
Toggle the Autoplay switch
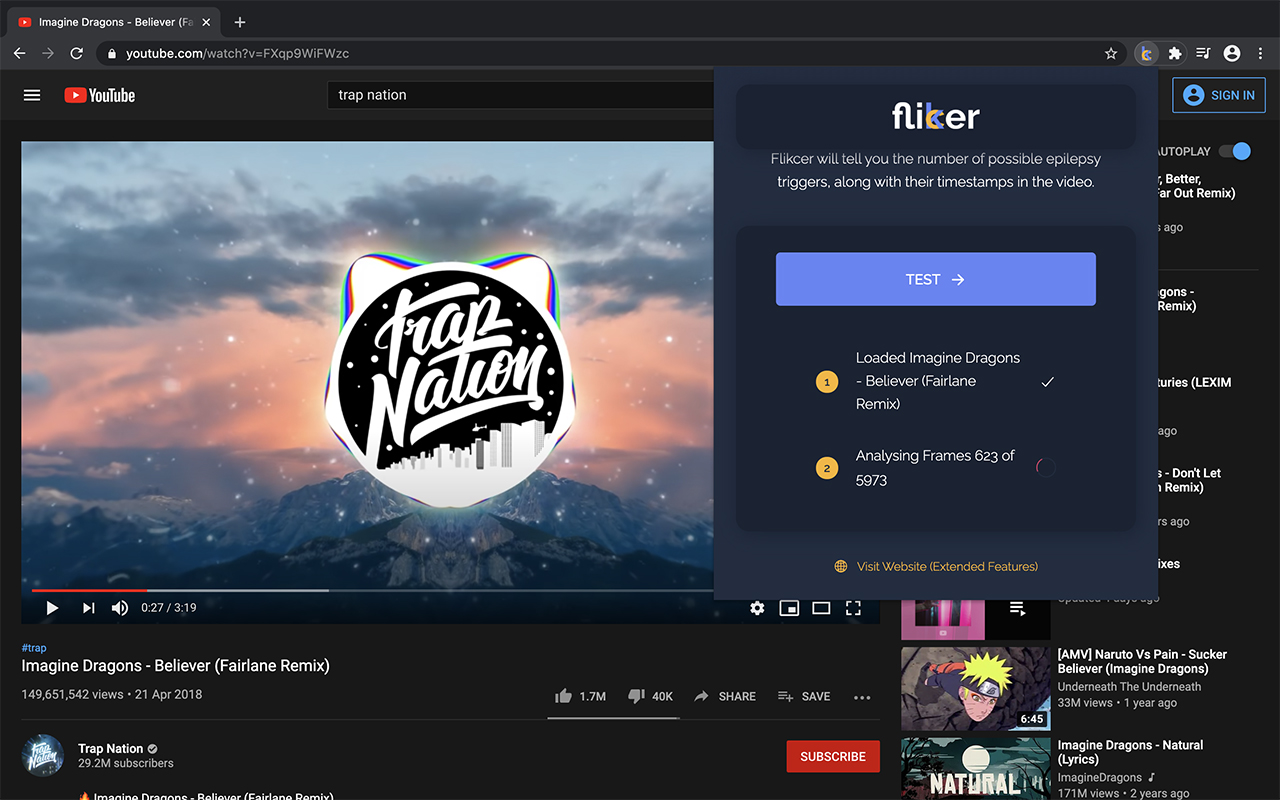pyautogui.click(x=1235, y=151)
